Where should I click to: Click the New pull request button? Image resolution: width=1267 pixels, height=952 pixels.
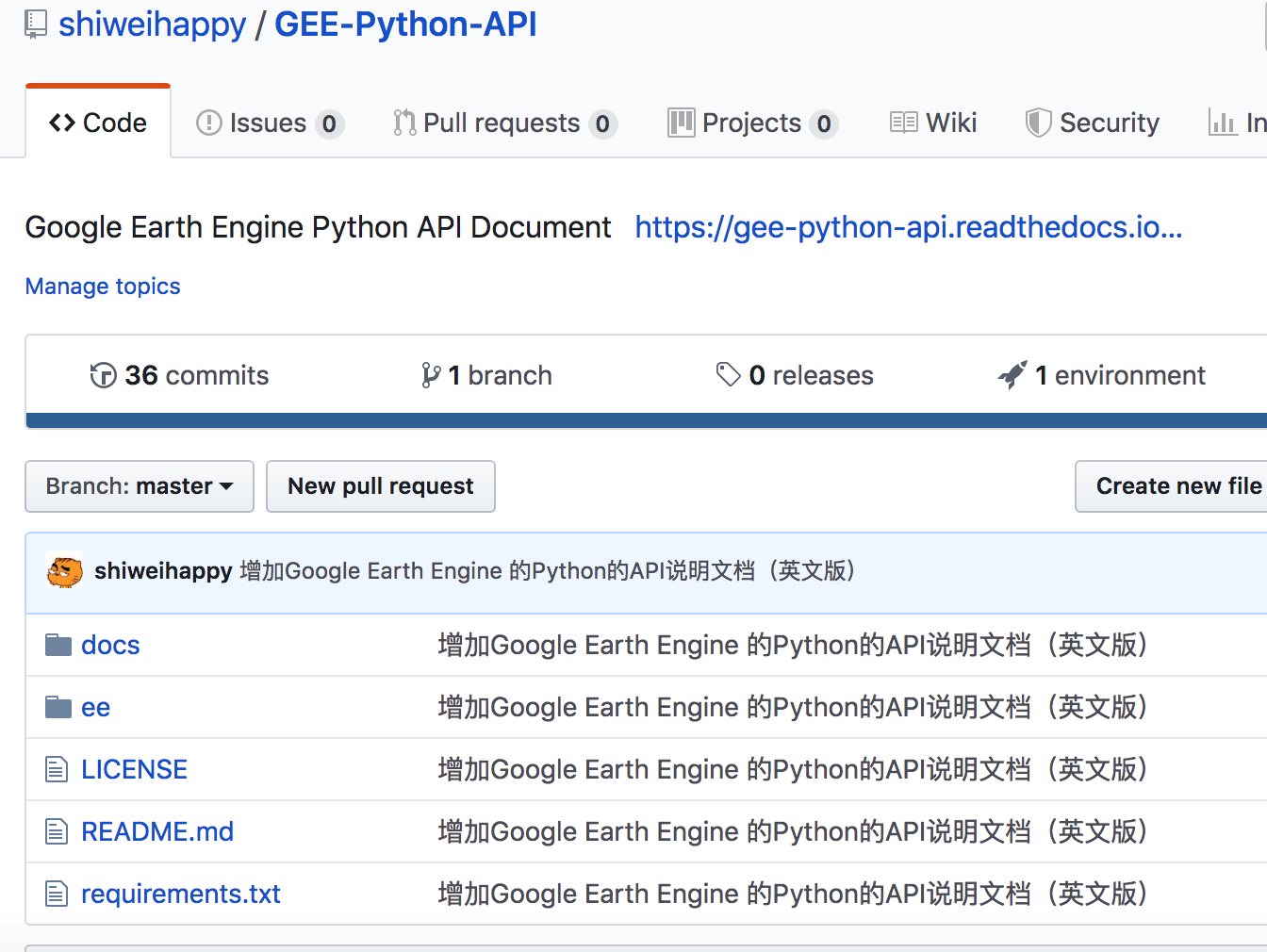[x=380, y=485]
